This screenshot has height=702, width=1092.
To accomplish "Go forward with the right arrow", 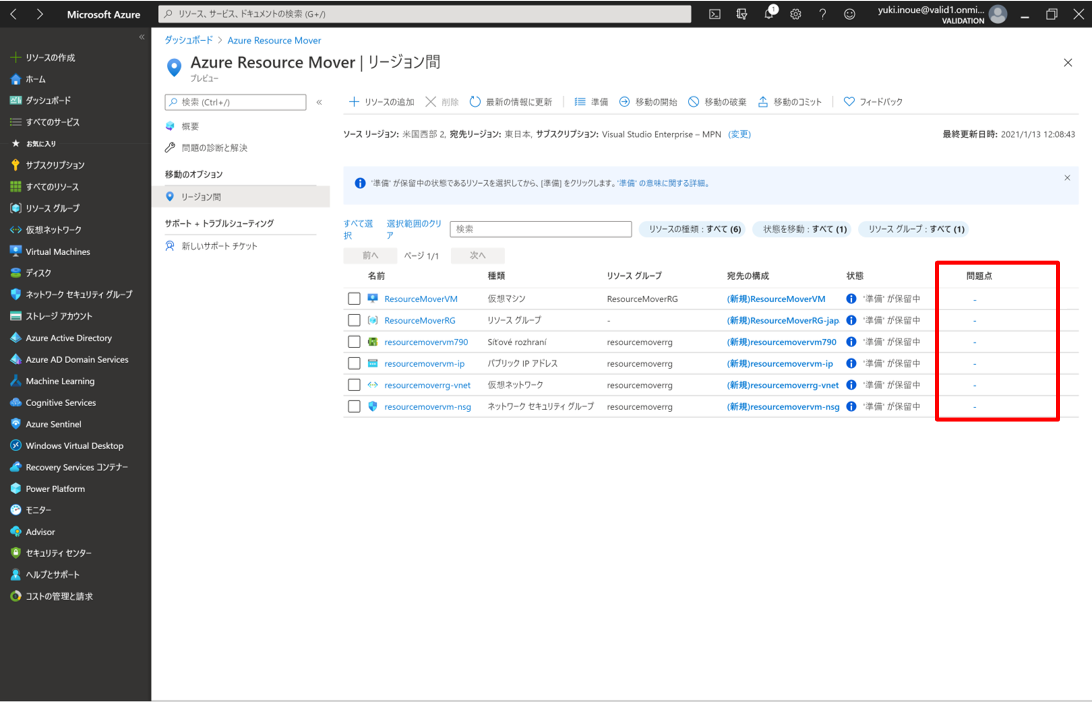I will [x=40, y=14].
